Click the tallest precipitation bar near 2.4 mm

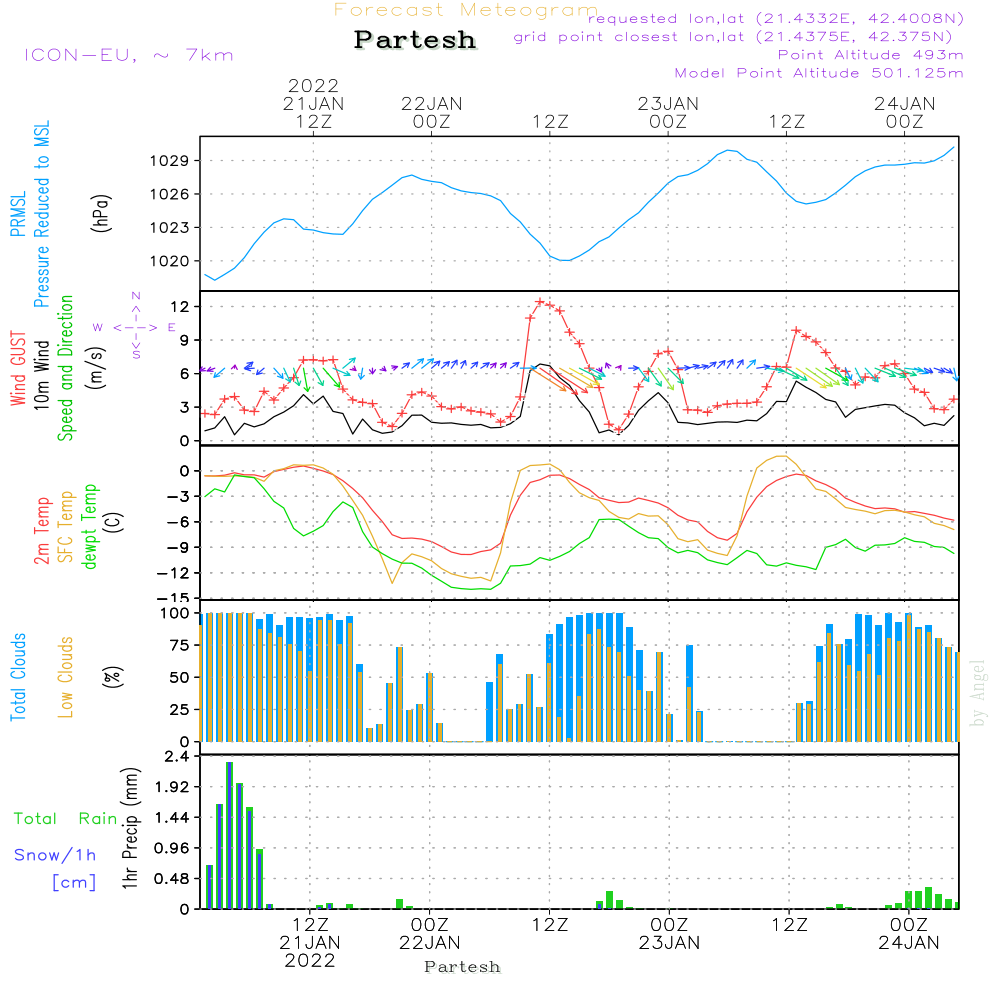230,835
